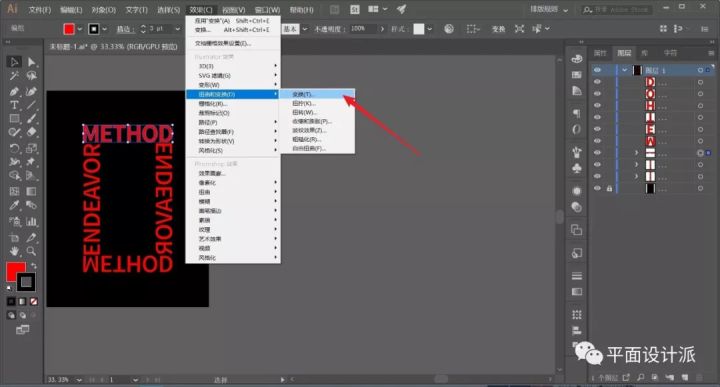The height and width of the screenshot is (387, 720).
Task: Click the opacity 100% input field
Action: [x=363, y=29]
